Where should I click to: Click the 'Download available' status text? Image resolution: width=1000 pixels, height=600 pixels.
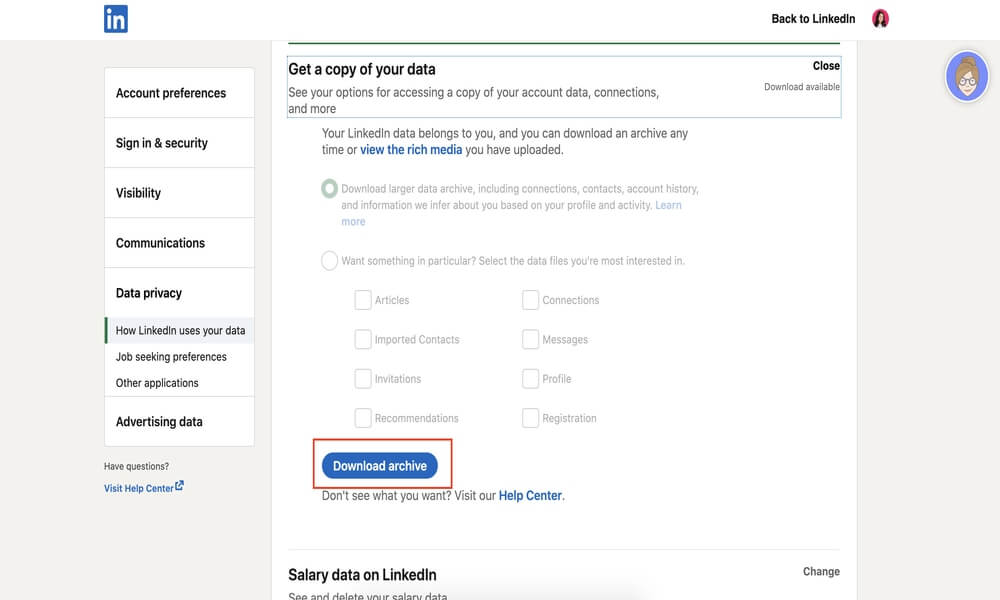pos(802,87)
